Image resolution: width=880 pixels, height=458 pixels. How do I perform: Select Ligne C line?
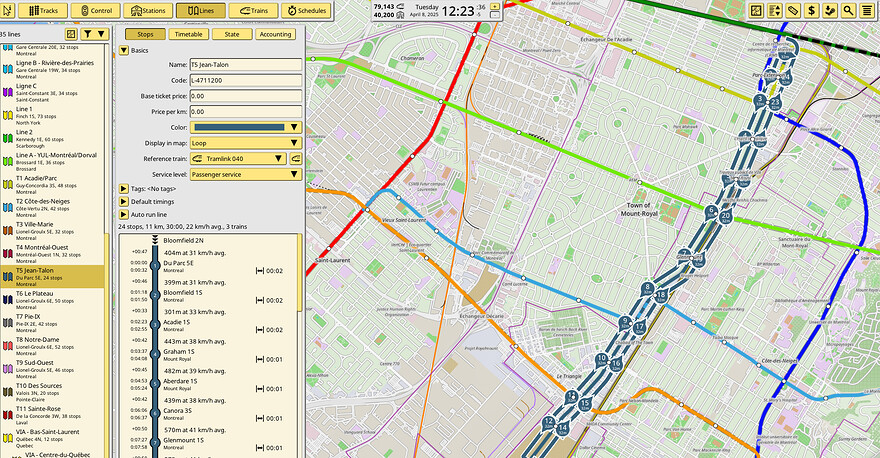click(52, 93)
